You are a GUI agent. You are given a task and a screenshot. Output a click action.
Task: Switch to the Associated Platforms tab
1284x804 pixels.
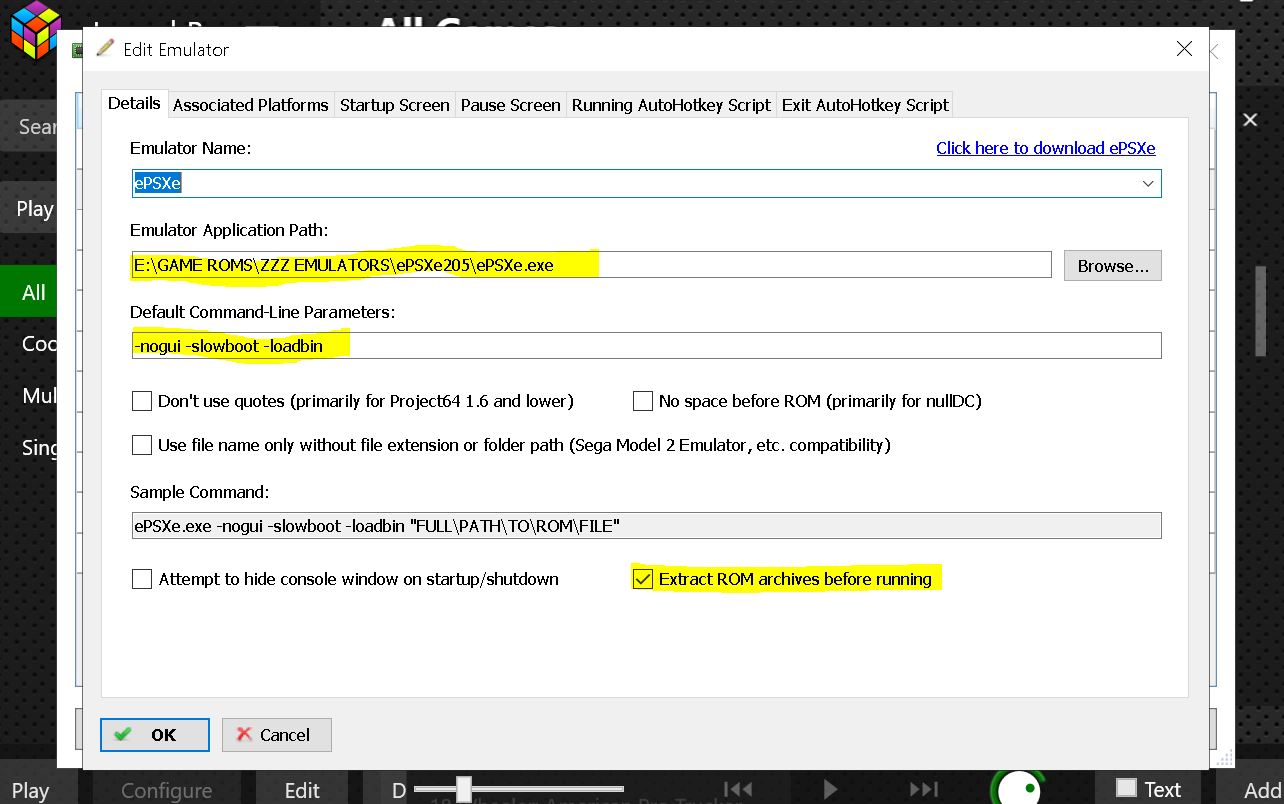[250, 105]
